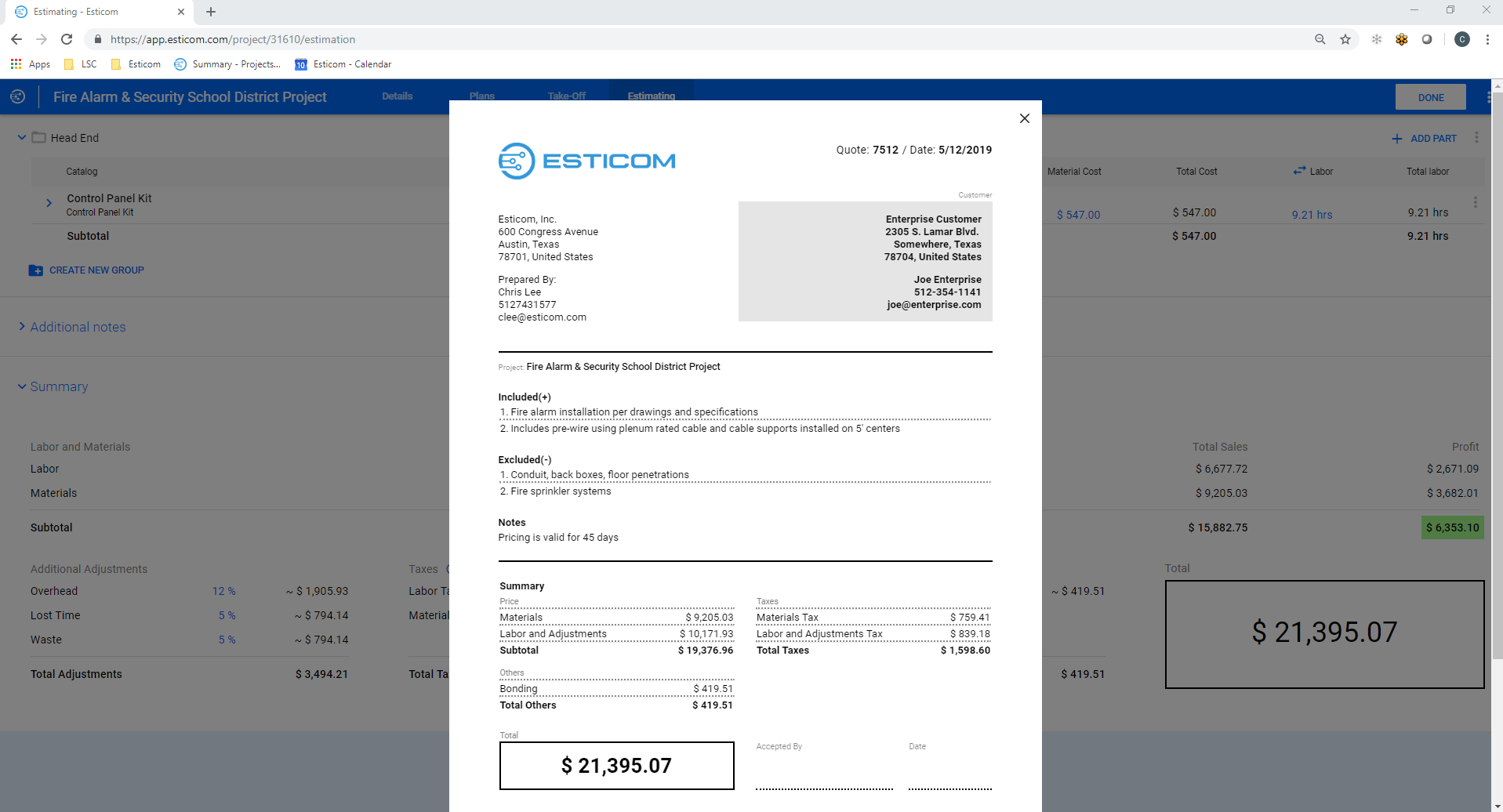Screen dimensions: 1503x812
Task: Open project header three-dot menu
Action: [x=1487, y=97]
